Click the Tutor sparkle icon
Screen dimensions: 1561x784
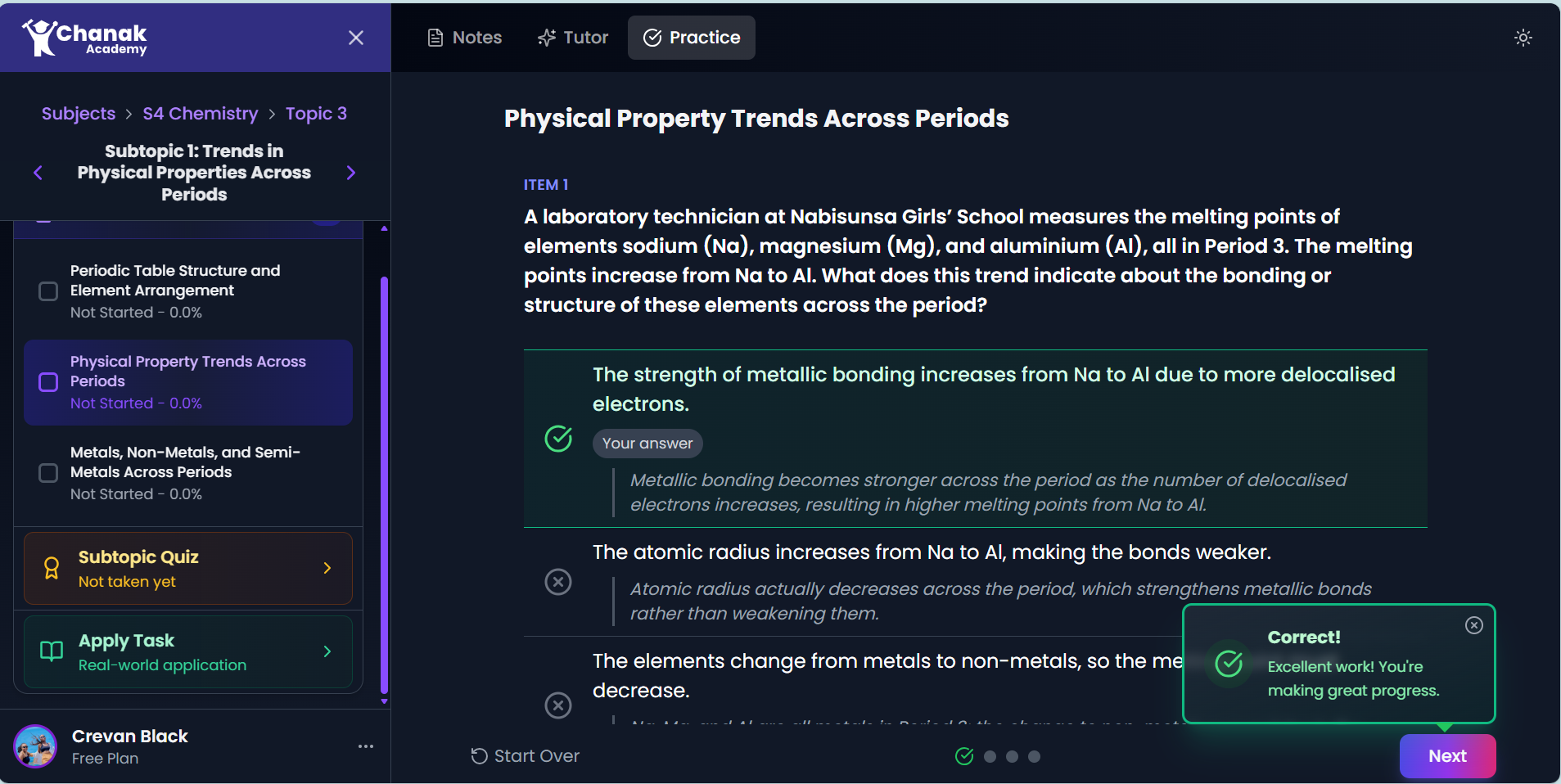point(546,37)
